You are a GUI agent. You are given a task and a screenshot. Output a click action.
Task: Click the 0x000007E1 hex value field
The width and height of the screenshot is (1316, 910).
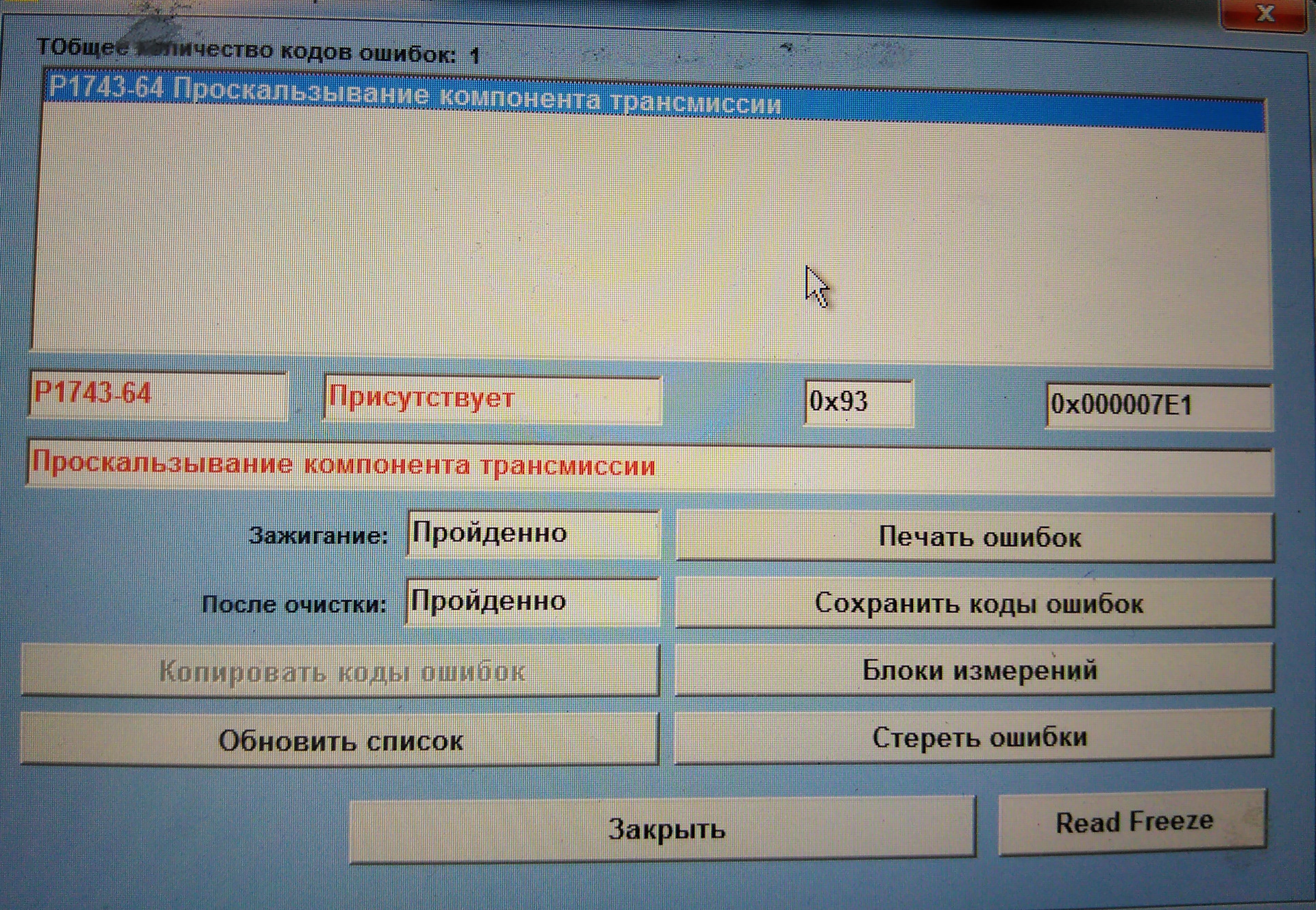(1158, 405)
